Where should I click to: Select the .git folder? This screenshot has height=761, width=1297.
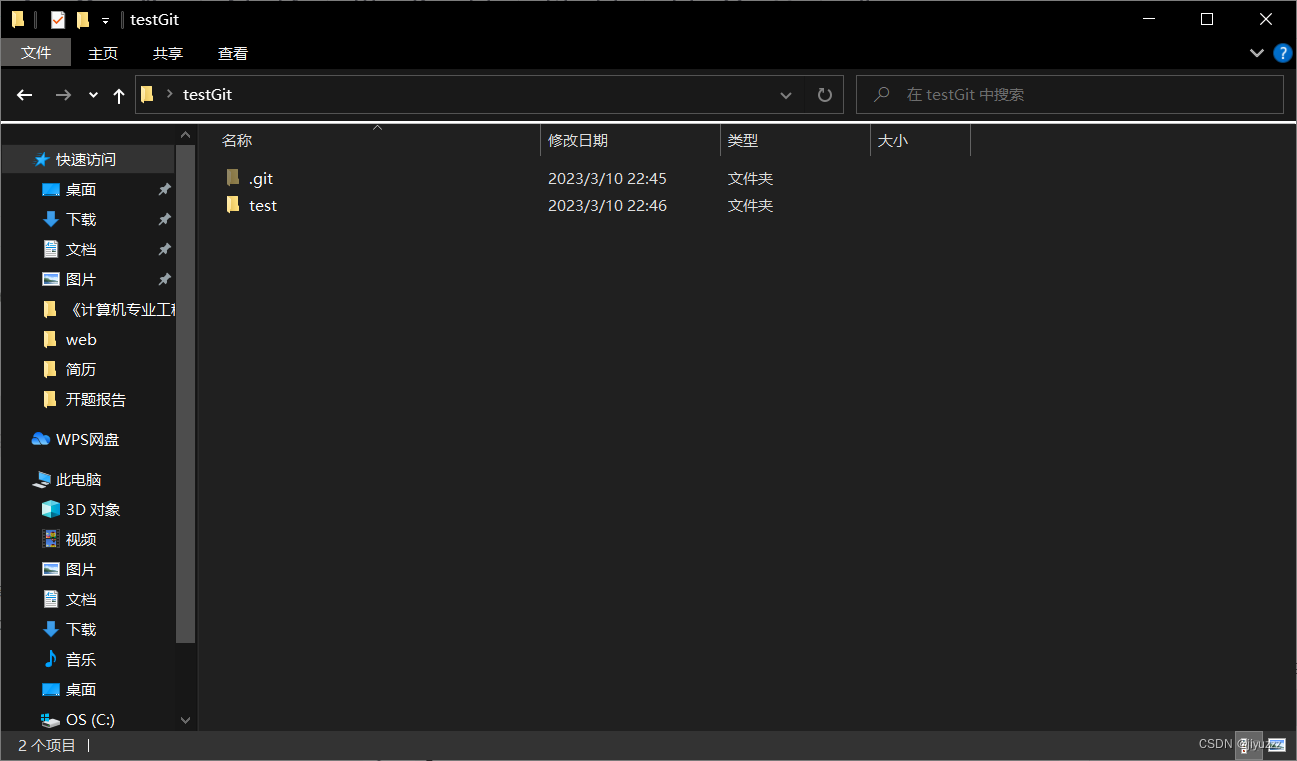[x=261, y=179]
